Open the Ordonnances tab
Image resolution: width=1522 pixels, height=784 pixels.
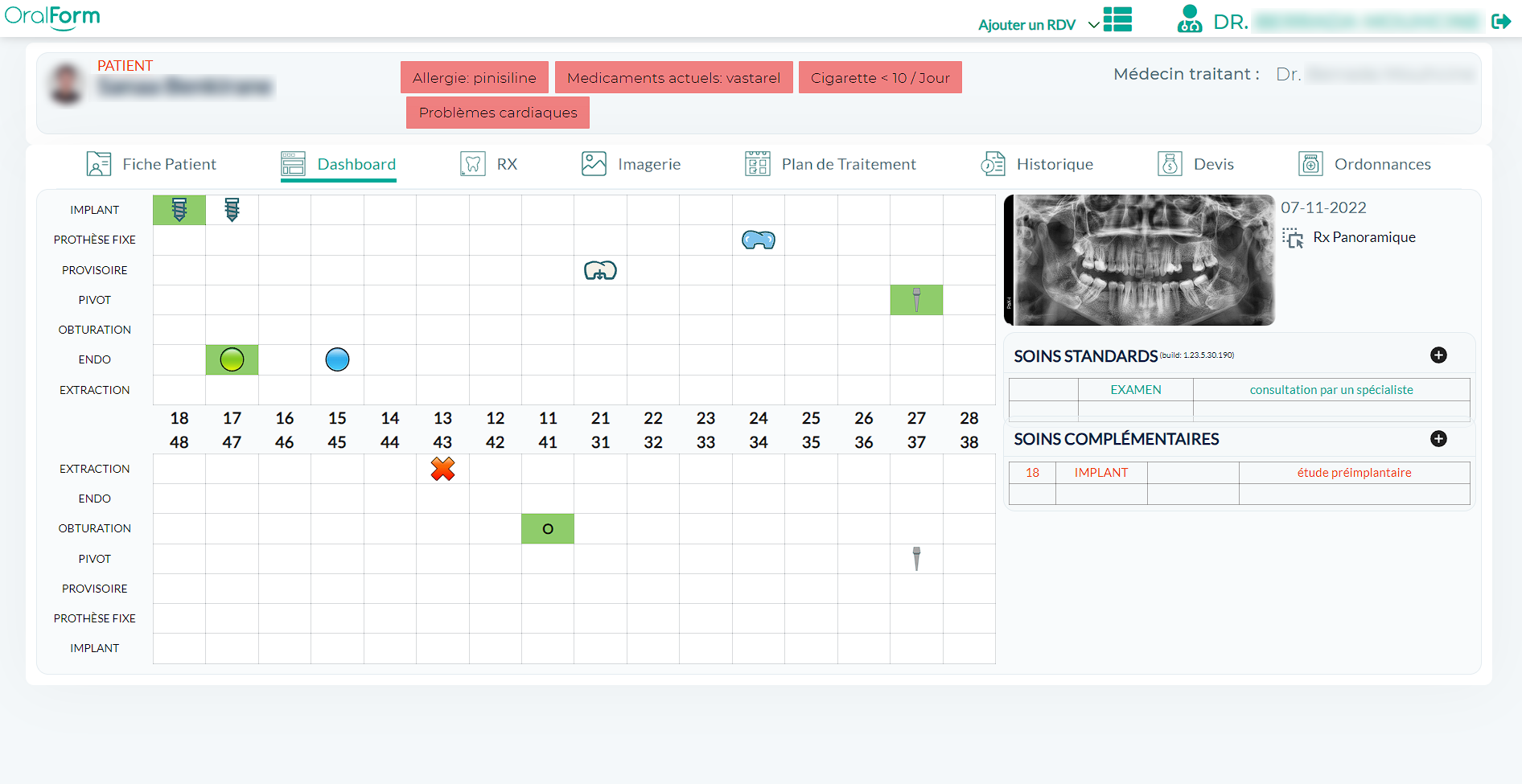(1364, 164)
